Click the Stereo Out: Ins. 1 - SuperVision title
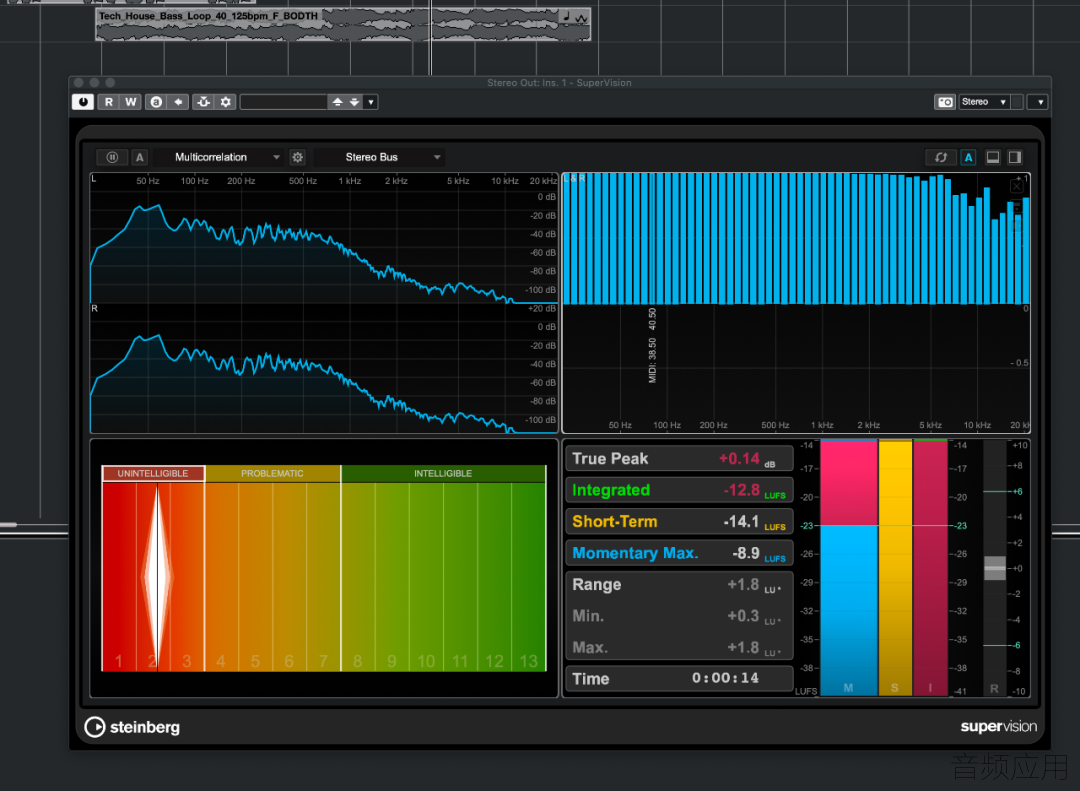Viewport: 1080px width, 791px height. 559,83
